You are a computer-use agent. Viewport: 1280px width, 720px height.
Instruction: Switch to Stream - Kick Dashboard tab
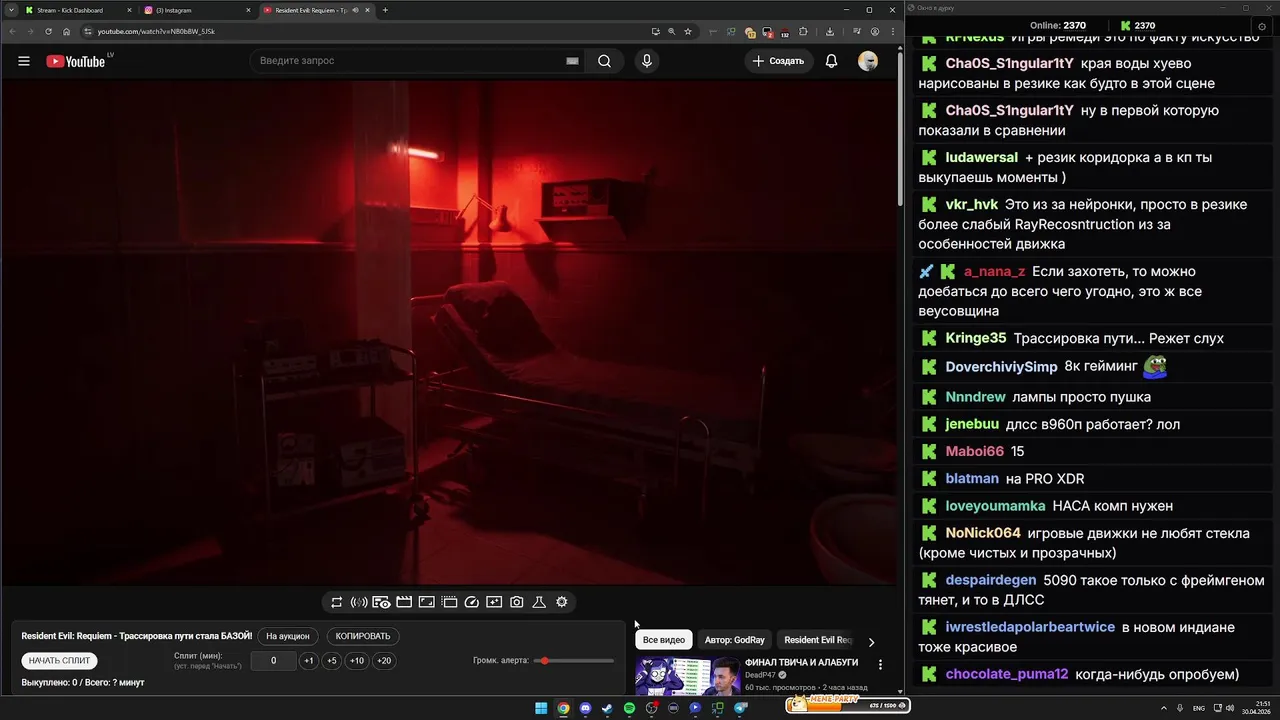[x=77, y=10]
